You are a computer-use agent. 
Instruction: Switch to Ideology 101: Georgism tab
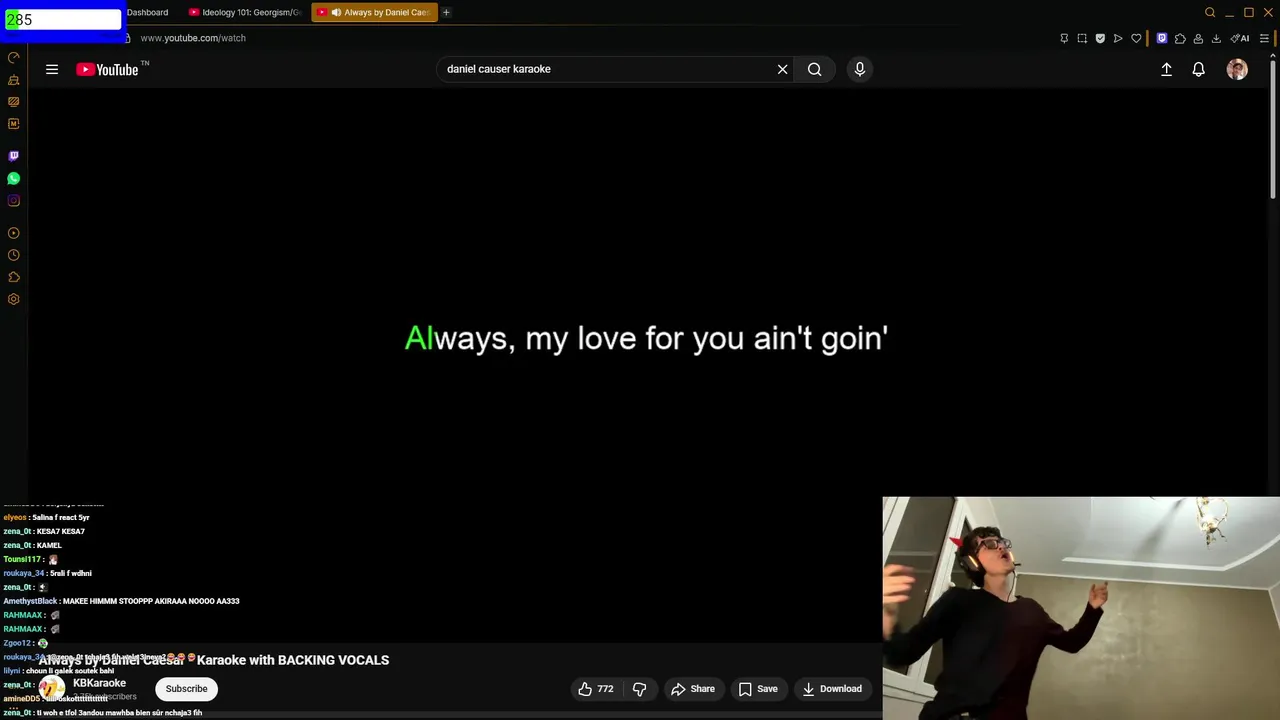[246, 12]
